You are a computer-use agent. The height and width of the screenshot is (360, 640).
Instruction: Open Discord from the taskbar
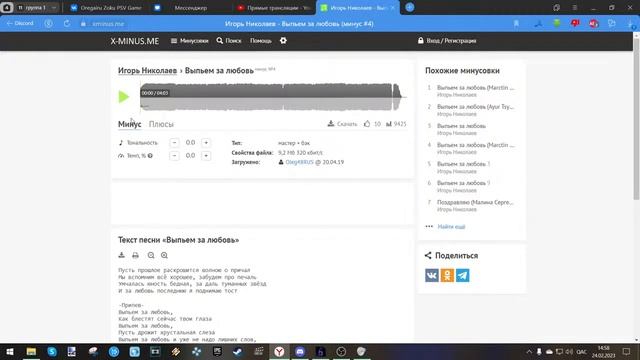(x=300, y=351)
